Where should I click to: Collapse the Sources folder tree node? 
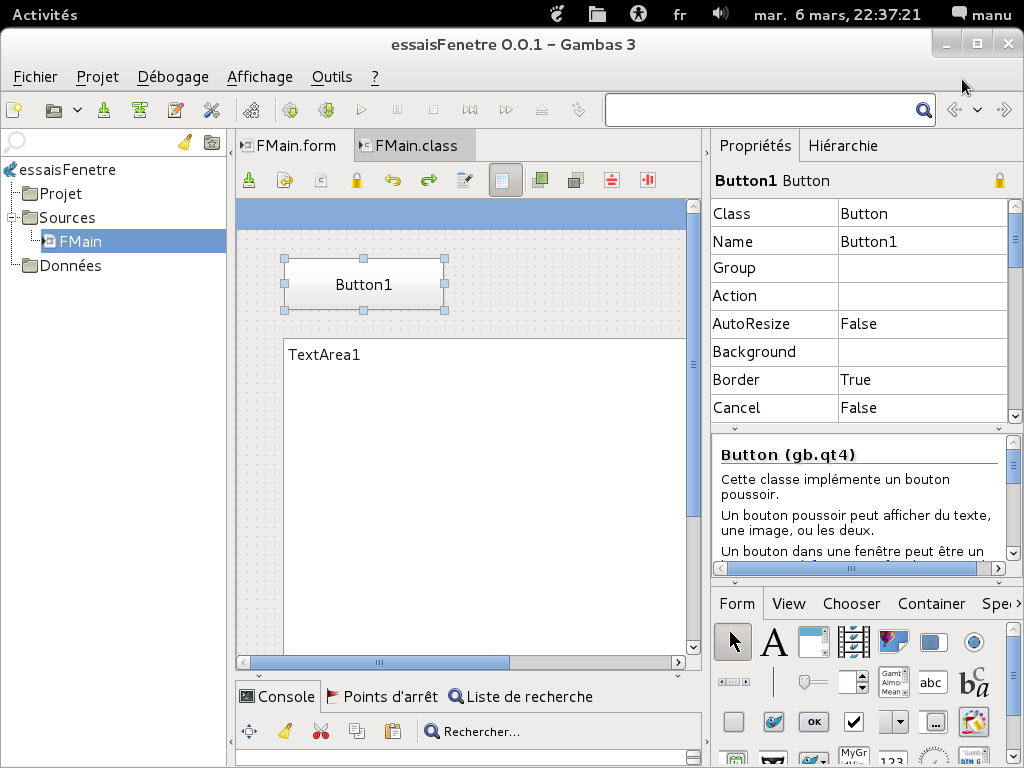[12, 217]
